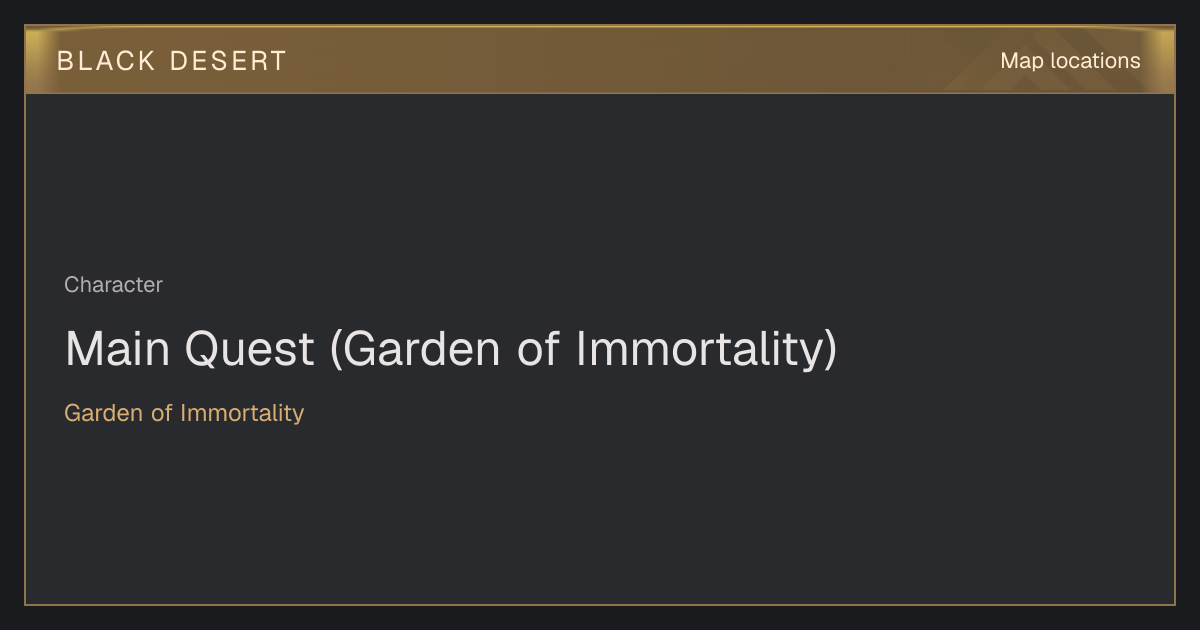1200x630 pixels.
Task: Click the word Garden in the gold subtitle
Action: (104, 412)
